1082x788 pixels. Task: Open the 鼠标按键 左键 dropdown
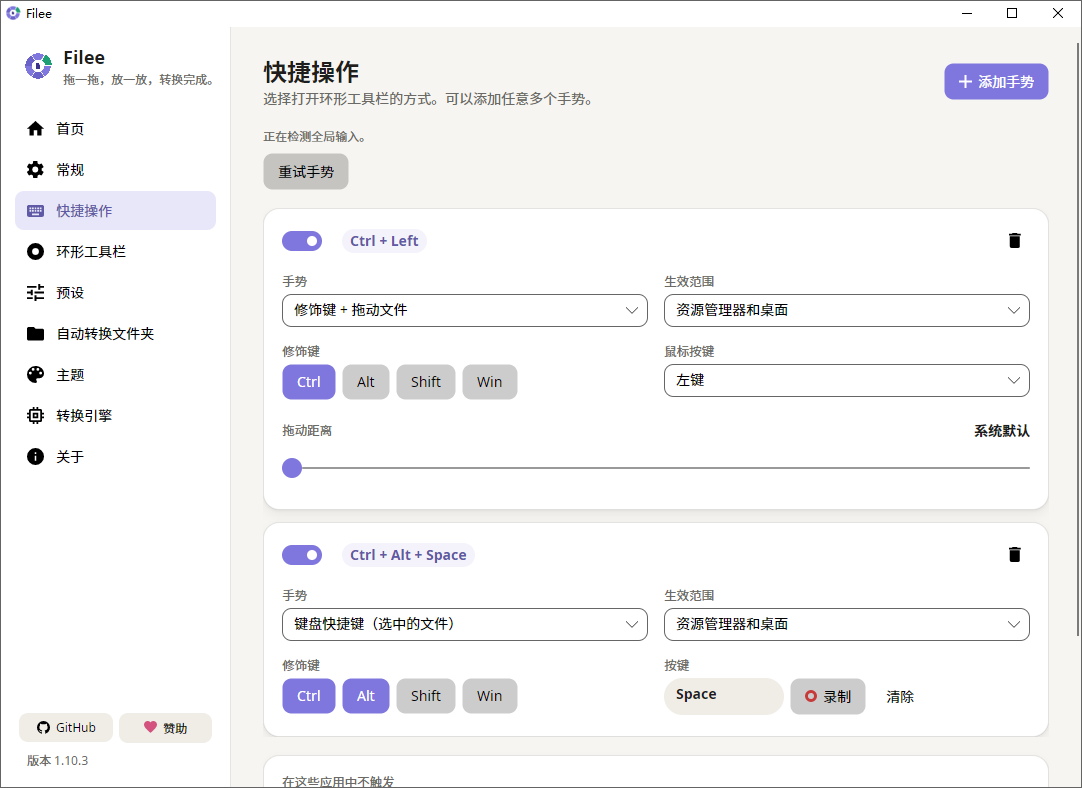(847, 380)
